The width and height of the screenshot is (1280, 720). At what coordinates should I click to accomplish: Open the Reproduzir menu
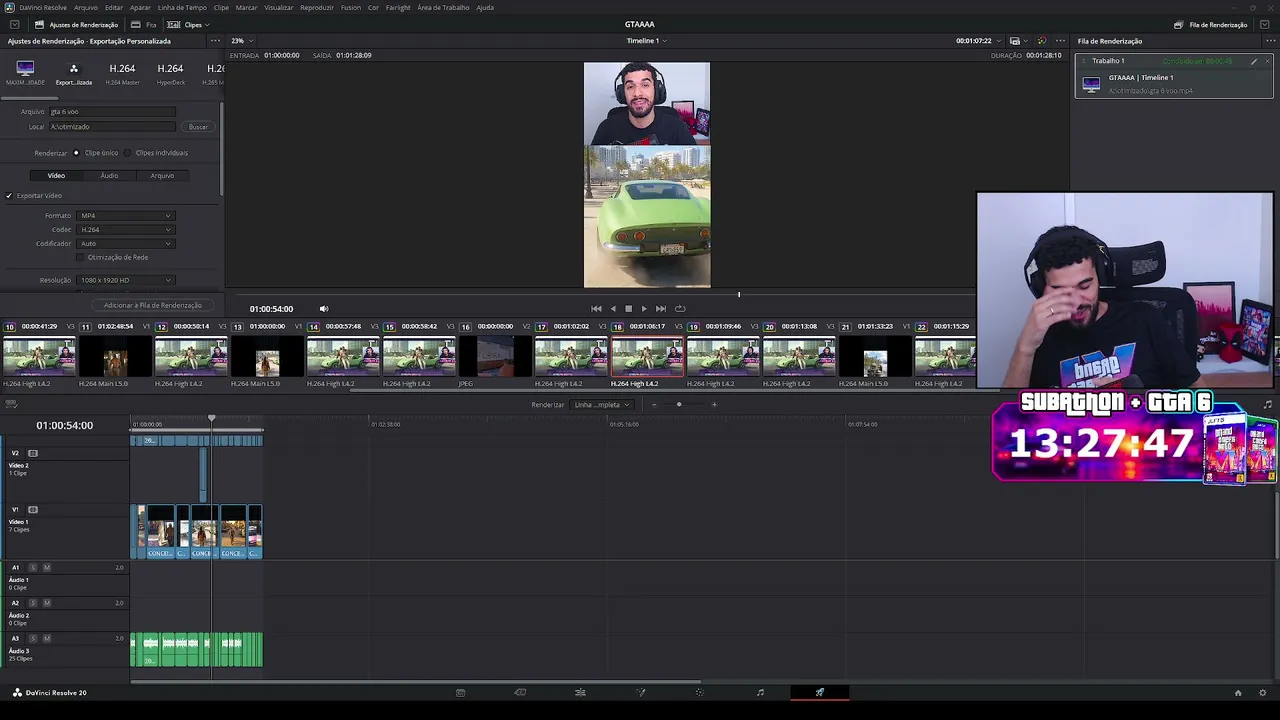(x=317, y=7)
